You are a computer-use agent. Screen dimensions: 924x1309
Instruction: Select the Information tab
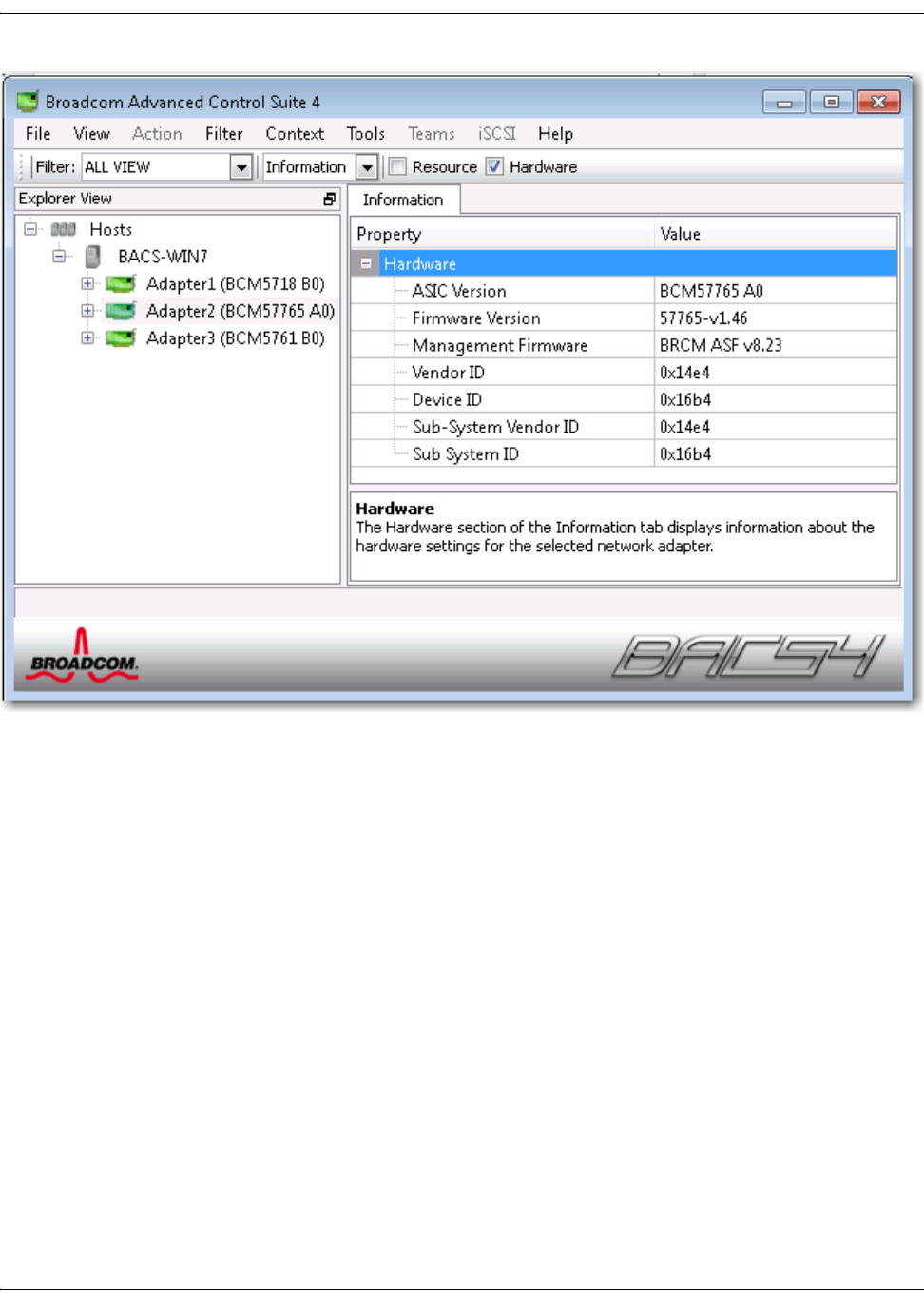click(x=403, y=200)
